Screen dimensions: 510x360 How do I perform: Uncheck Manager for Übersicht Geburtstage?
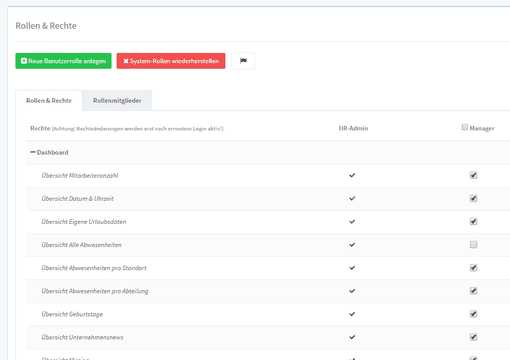coord(473,314)
